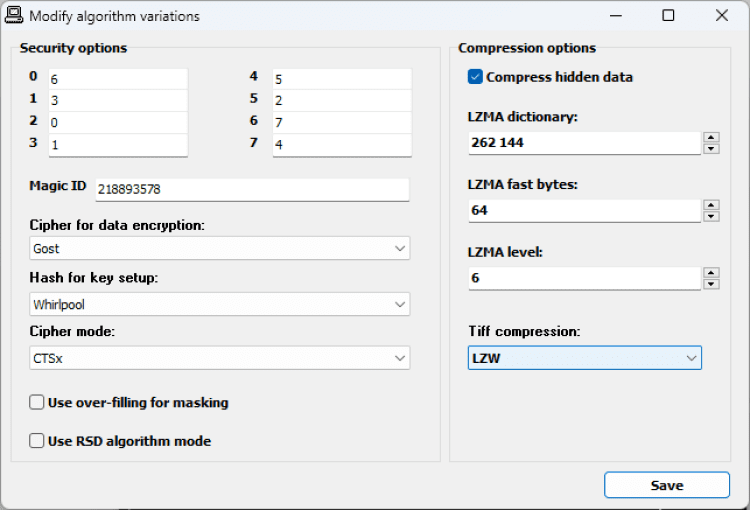Maximize the Modify algorithm variations window

tap(668, 16)
